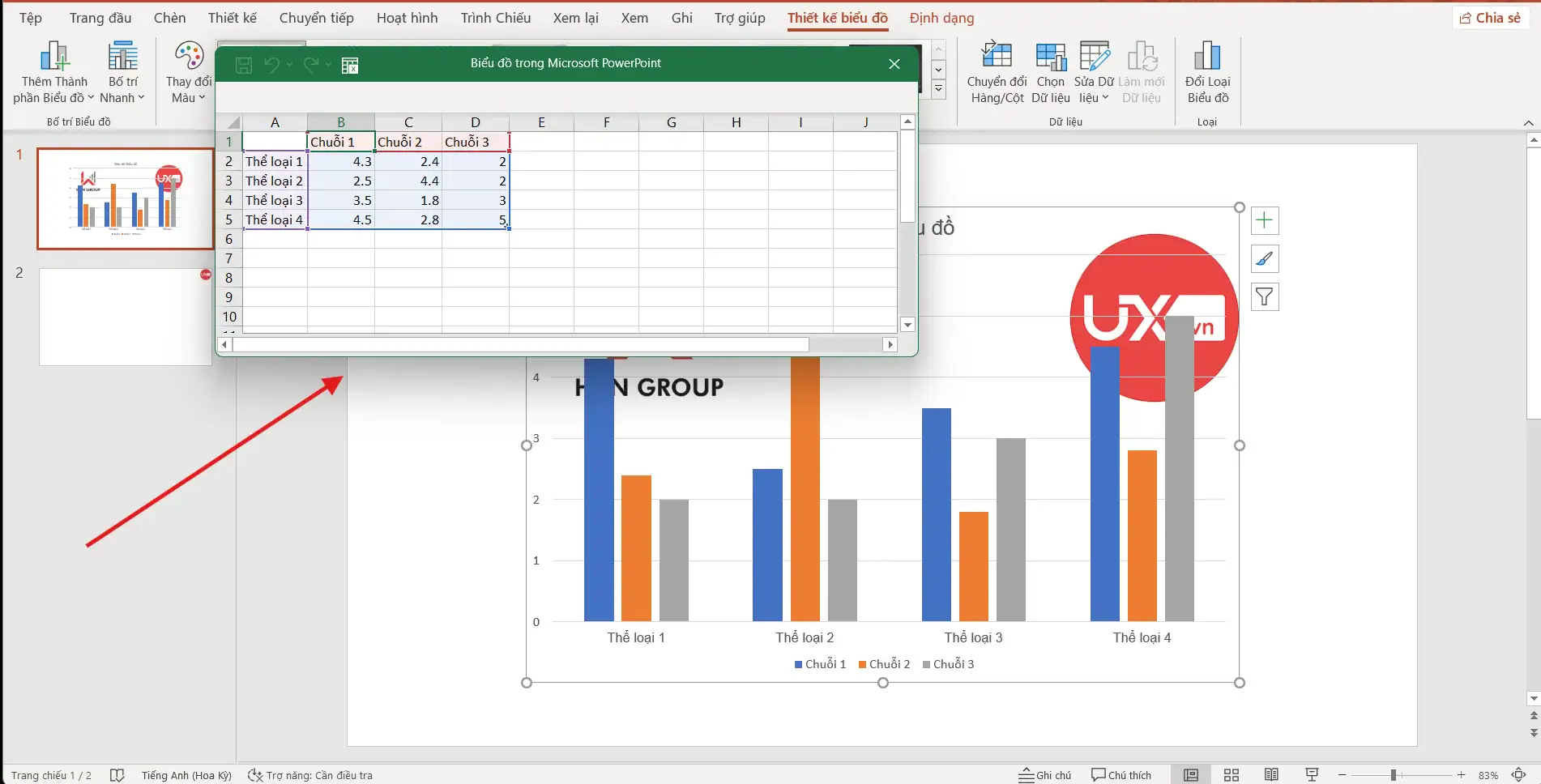Click Chú thích comments button in status bar
1541x784 pixels.
(1121, 775)
